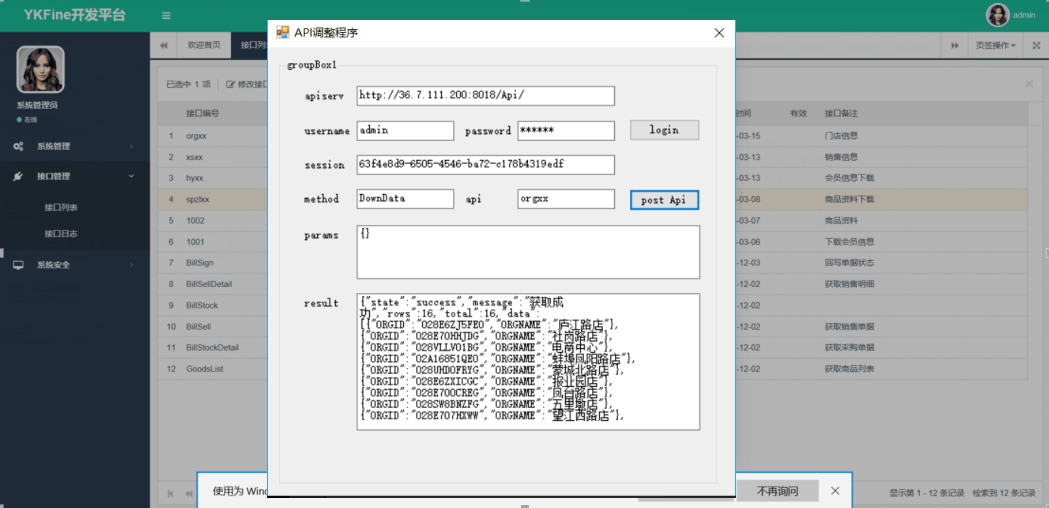
Task: Click the 门店信息 remark cell
Action: [842, 136]
